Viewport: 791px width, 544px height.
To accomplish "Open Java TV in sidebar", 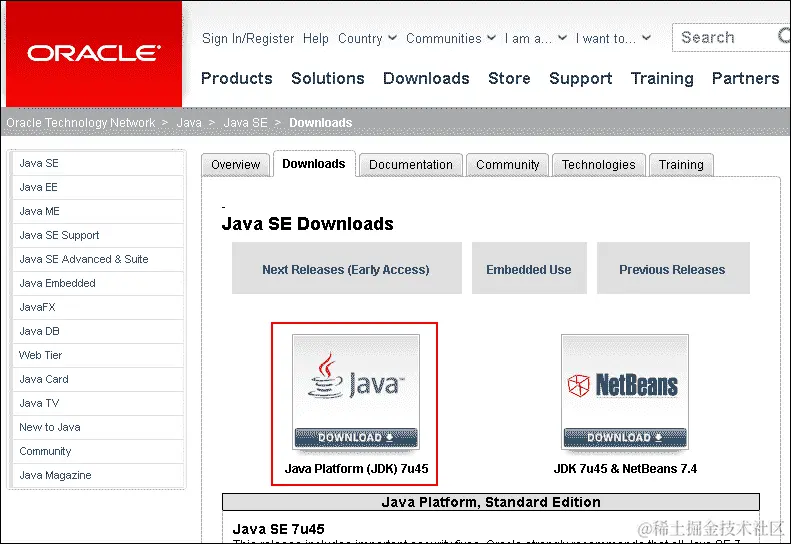I will (98, 403).
